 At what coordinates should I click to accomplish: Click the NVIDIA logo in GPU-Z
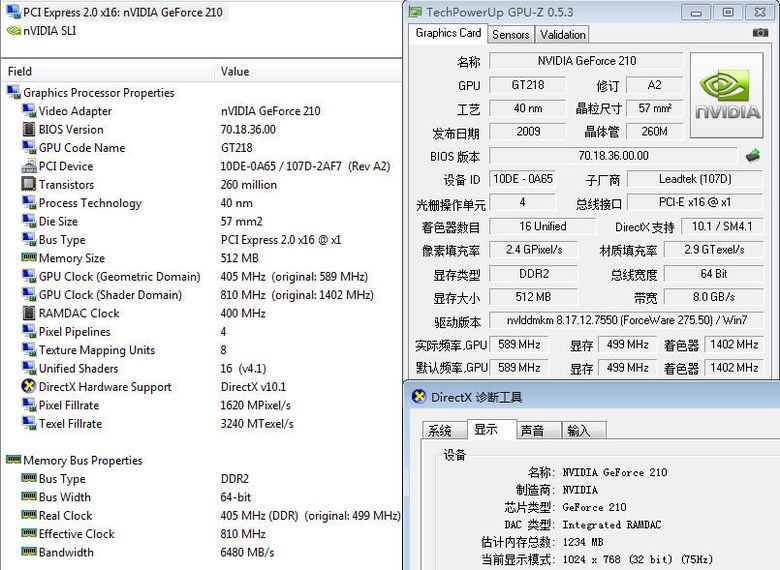727,95
